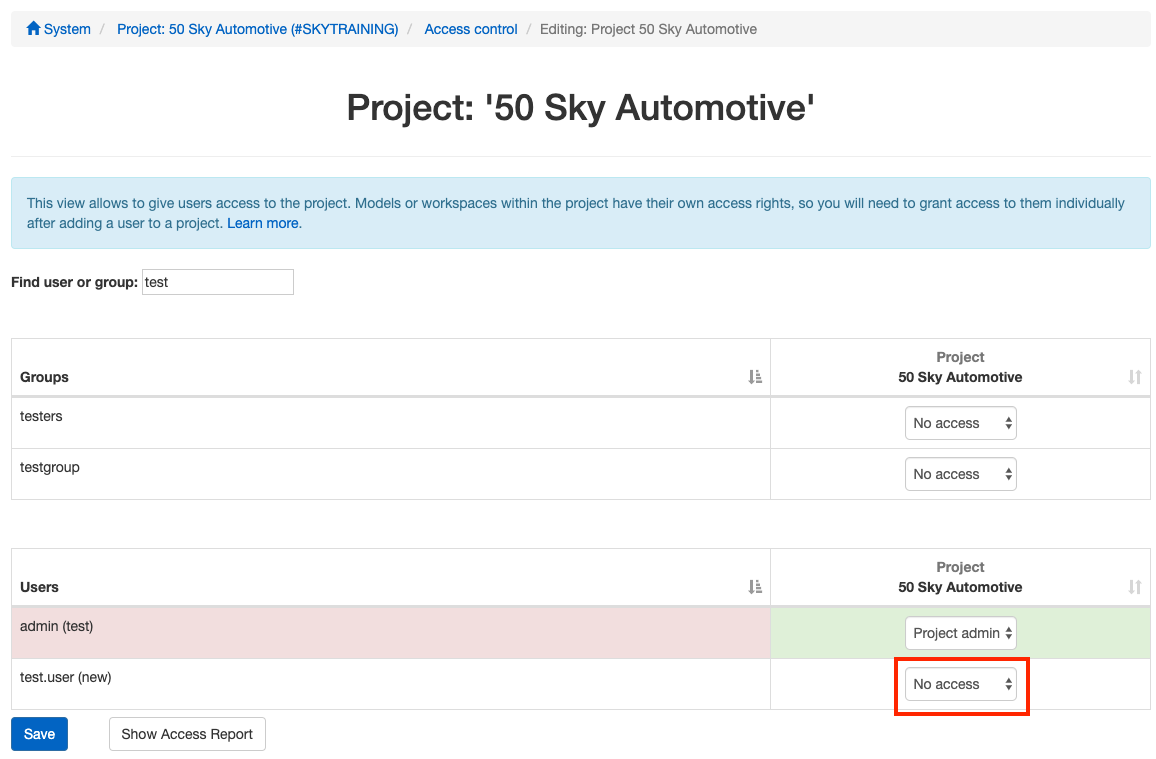Open access dropdown for testgroup
The image size is (1156, 759).
(960, 474)
